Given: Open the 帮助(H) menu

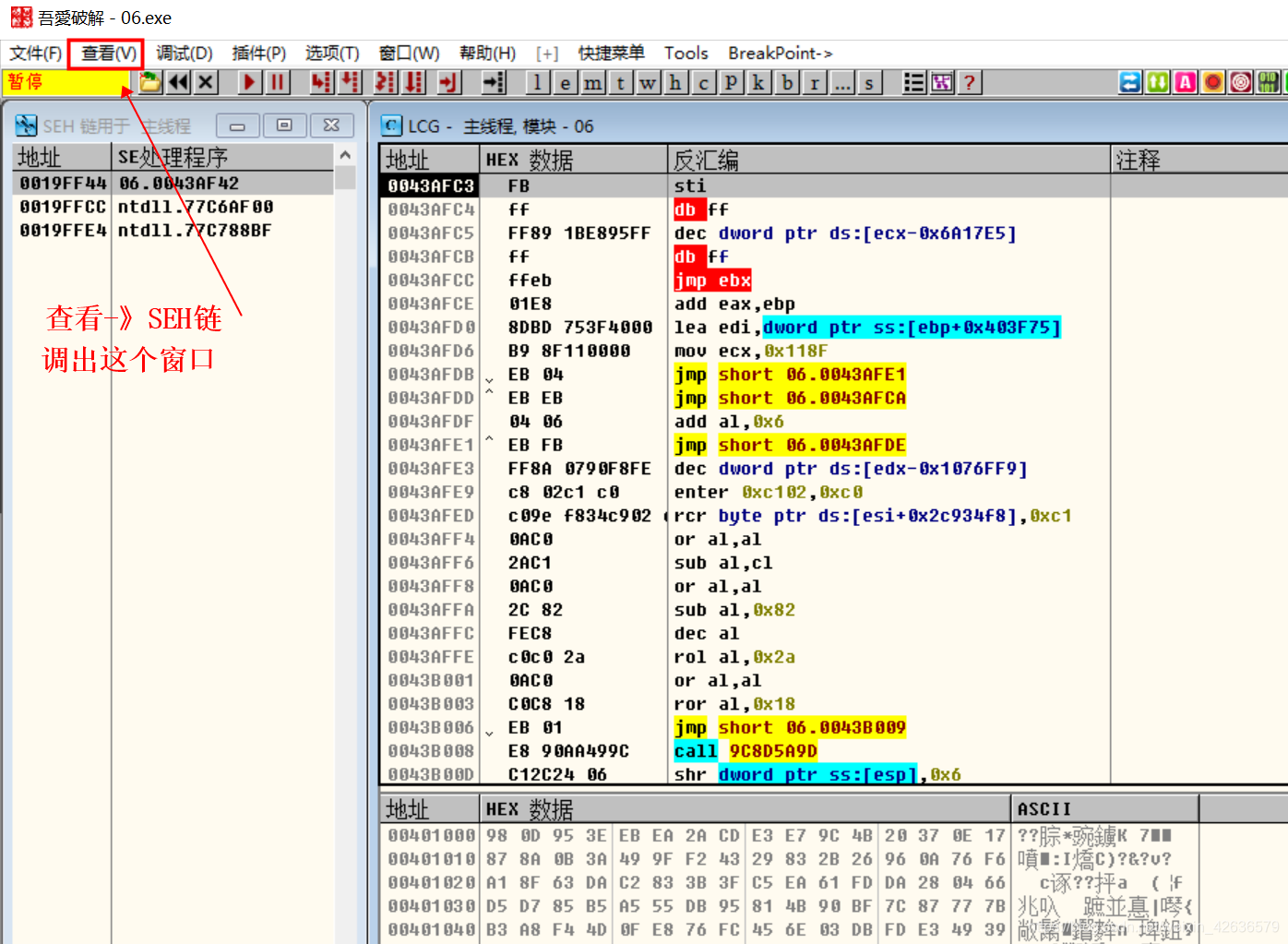Looking at the screenshot, I should [x=487, y=54].
